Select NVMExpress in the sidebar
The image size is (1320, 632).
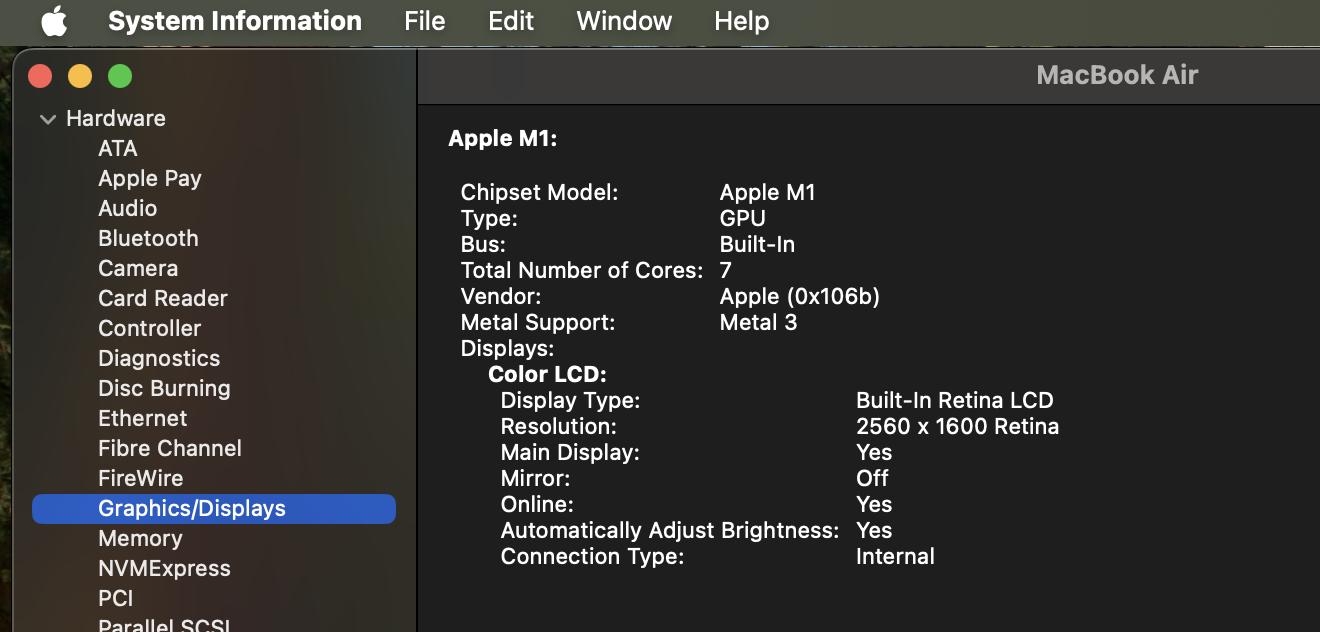164,568
